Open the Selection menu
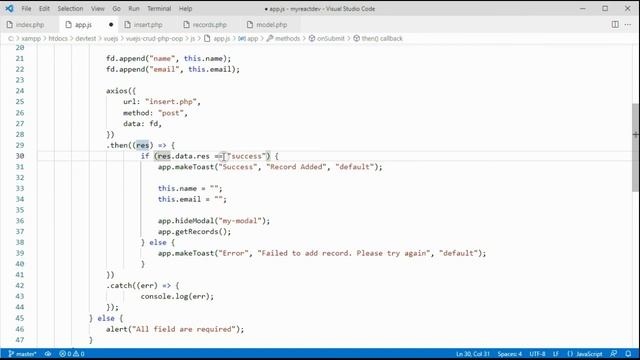The width and height of the screenshot is (640, 360). [x=70, y=9]
